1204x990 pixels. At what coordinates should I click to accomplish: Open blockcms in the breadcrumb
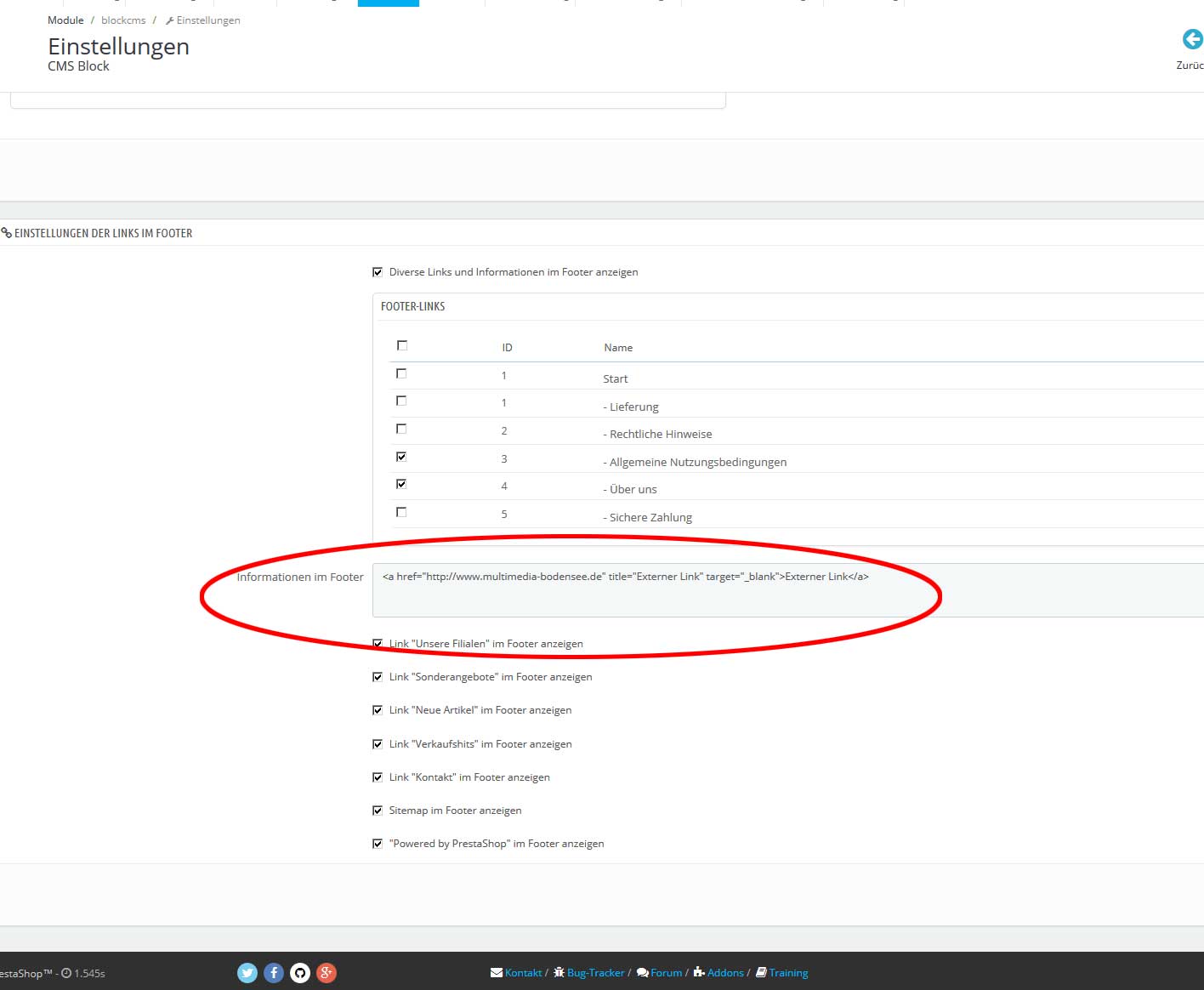123,20
